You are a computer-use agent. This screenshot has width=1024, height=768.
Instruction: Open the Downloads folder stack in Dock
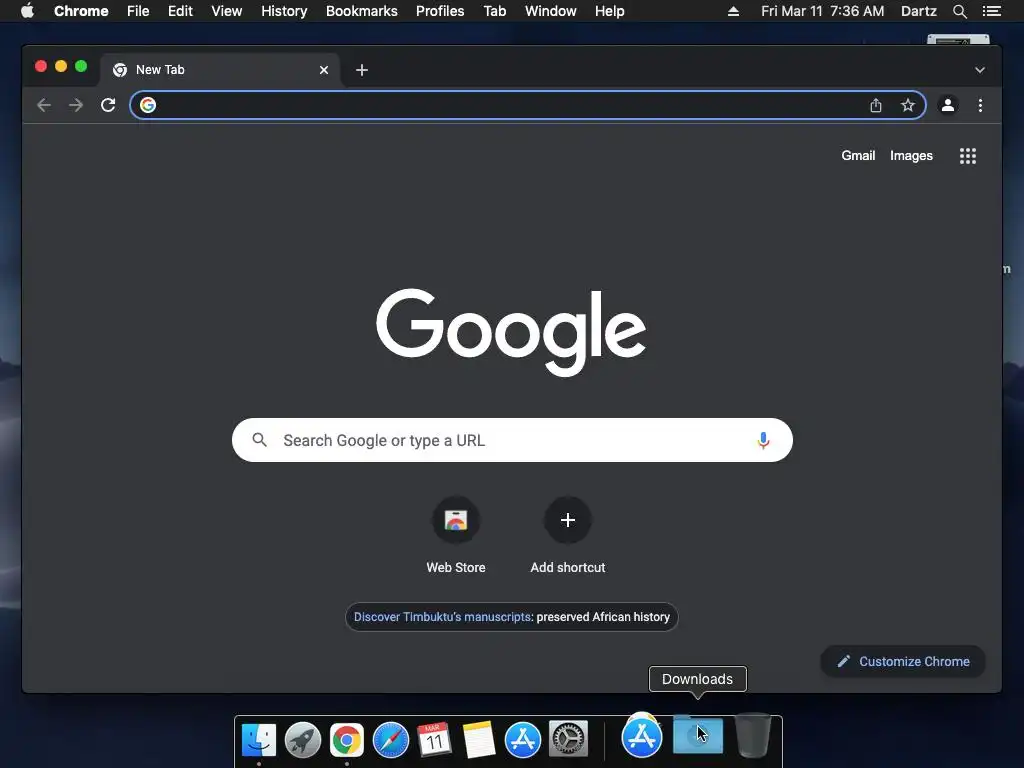pyautogui.click(x=697, y=735)
